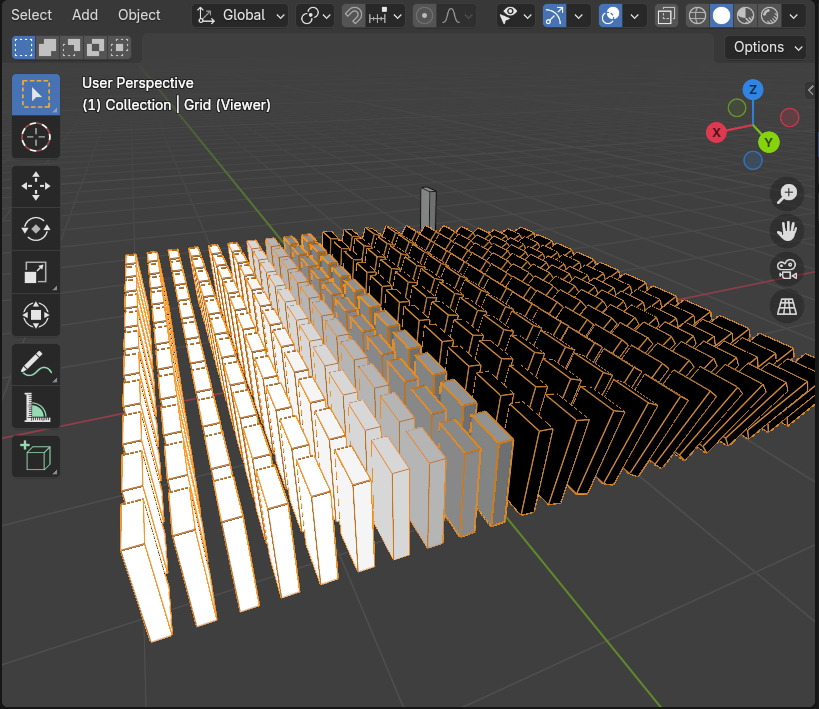Click the pan hand viewport button
This screenshot has width=819, height=709.
pyautogui.click(x=787, y=230)
